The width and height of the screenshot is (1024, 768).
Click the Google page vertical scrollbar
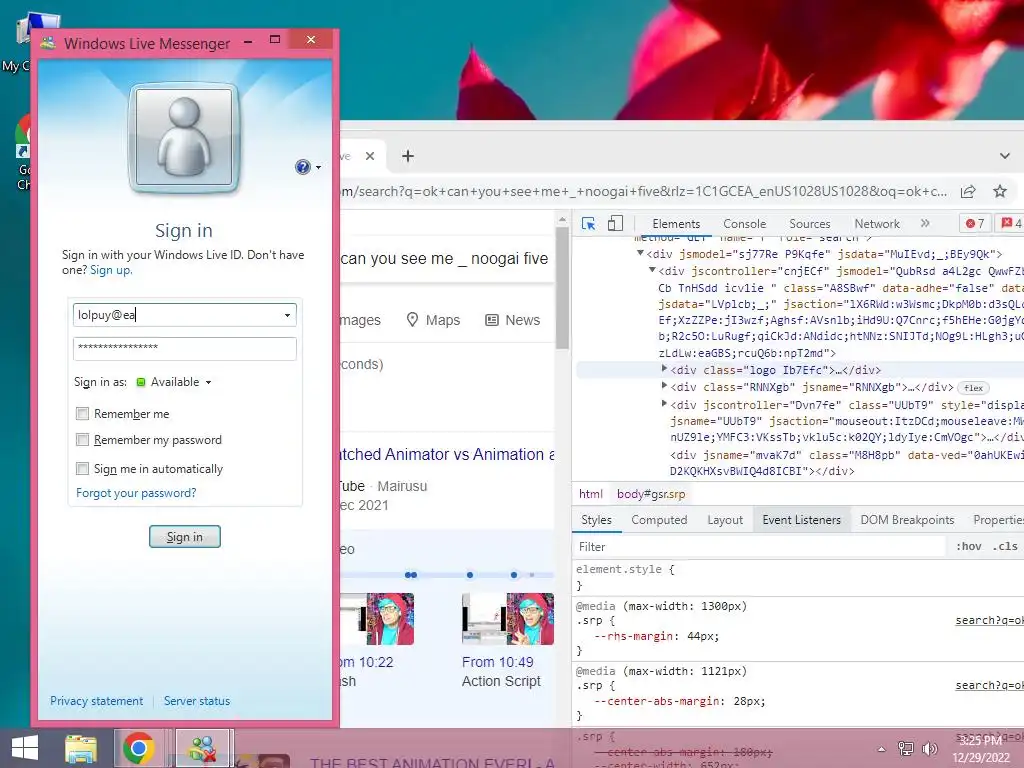pos(562,288)
